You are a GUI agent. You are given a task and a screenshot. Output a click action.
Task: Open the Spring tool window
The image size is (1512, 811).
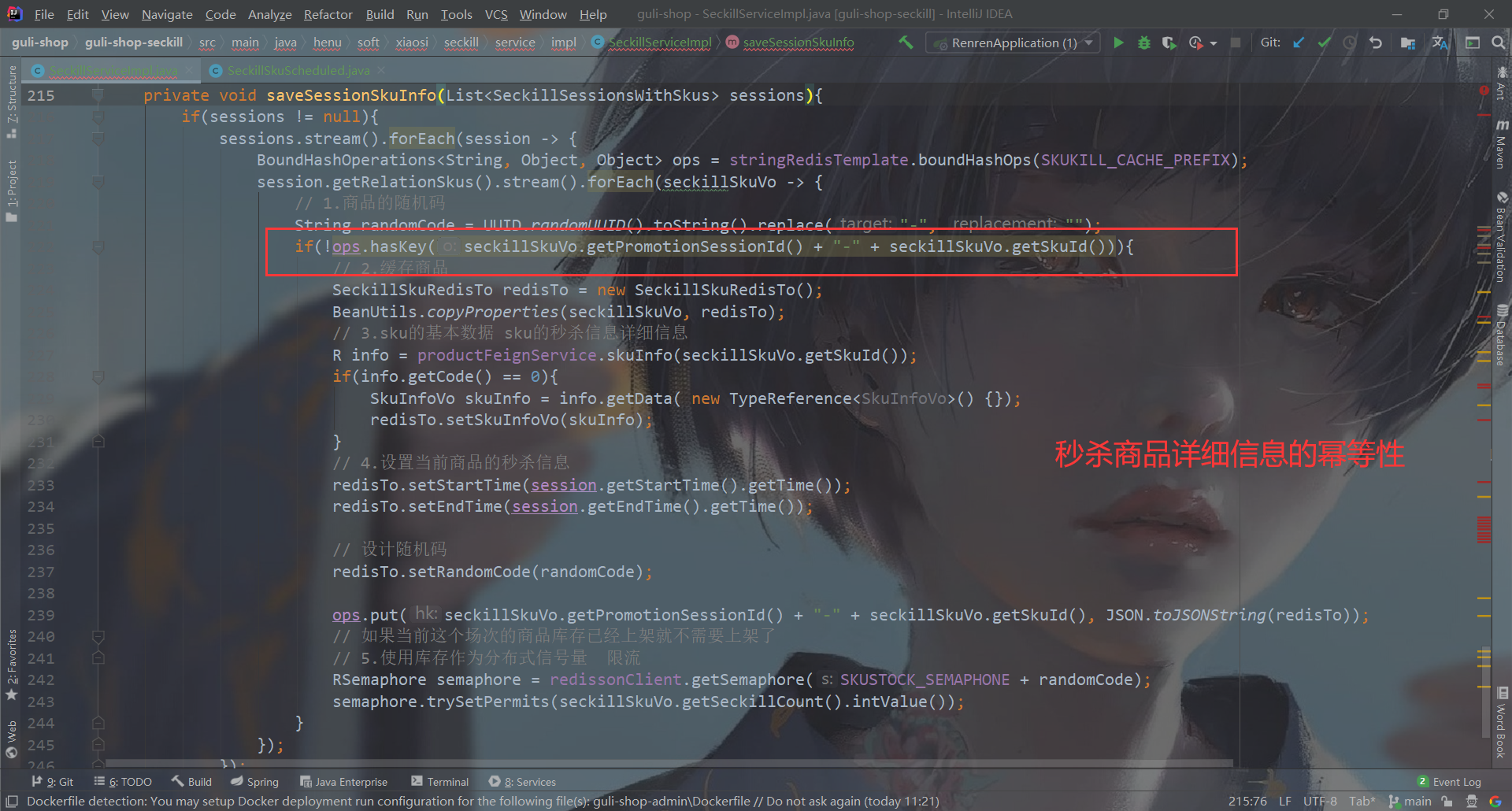(255, 782)
